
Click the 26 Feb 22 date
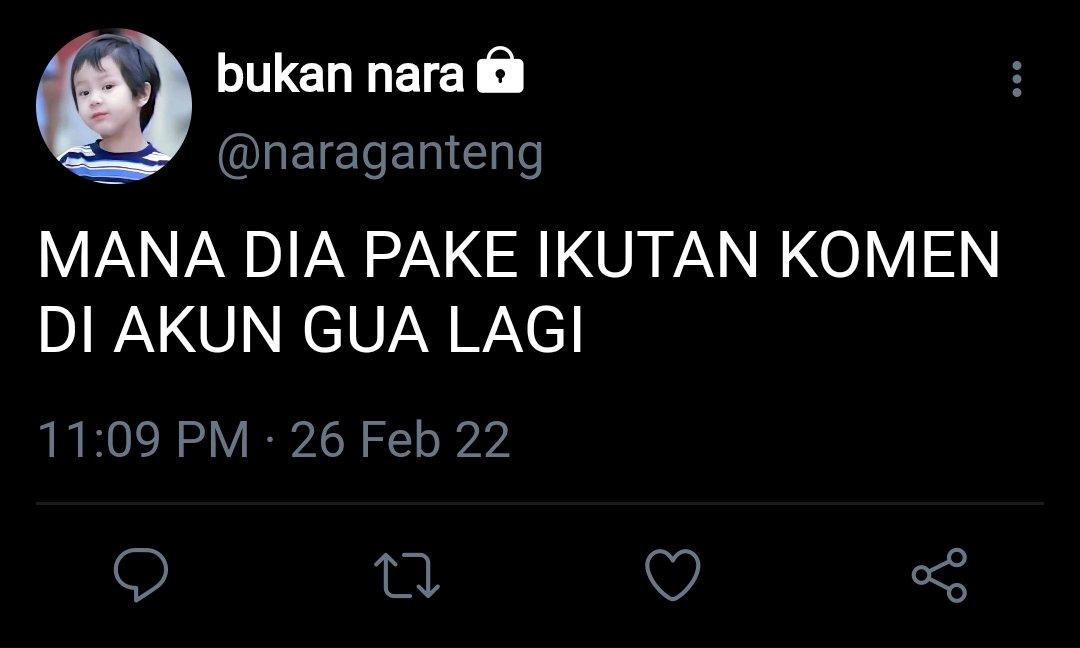(x=400, y=439)
